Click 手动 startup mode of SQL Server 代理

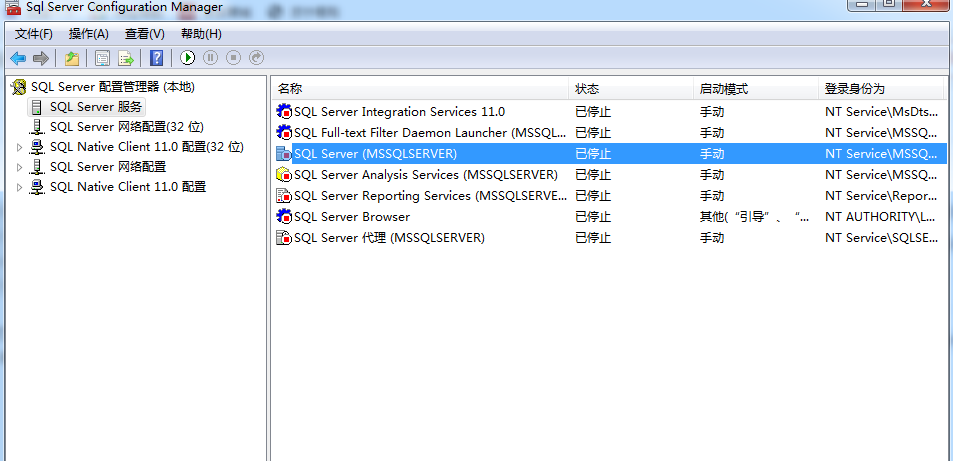712,238
